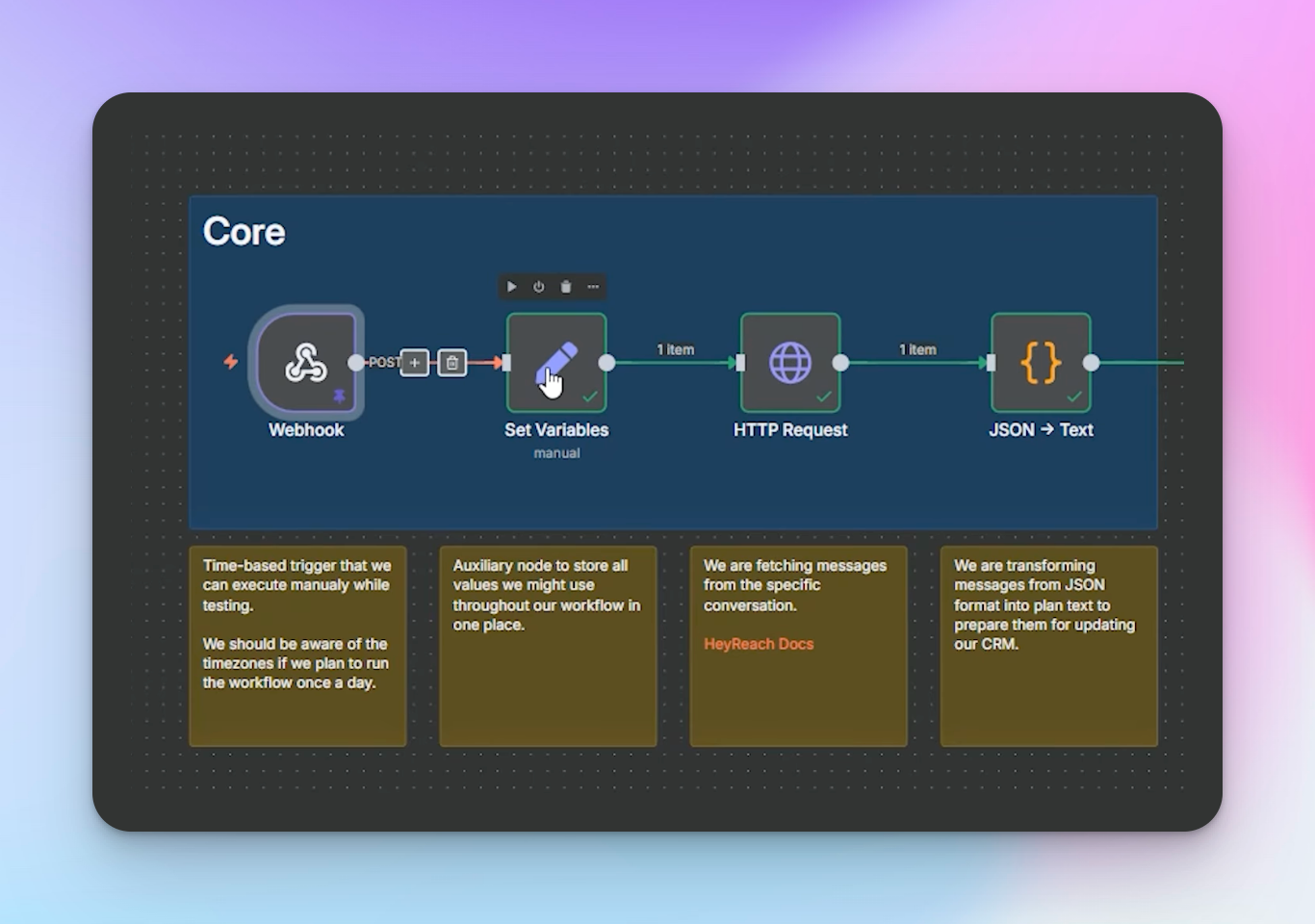The image size is (1315, 924).
Task: Click the pin icon on Webhook node
Action: [x=339, y=396]
